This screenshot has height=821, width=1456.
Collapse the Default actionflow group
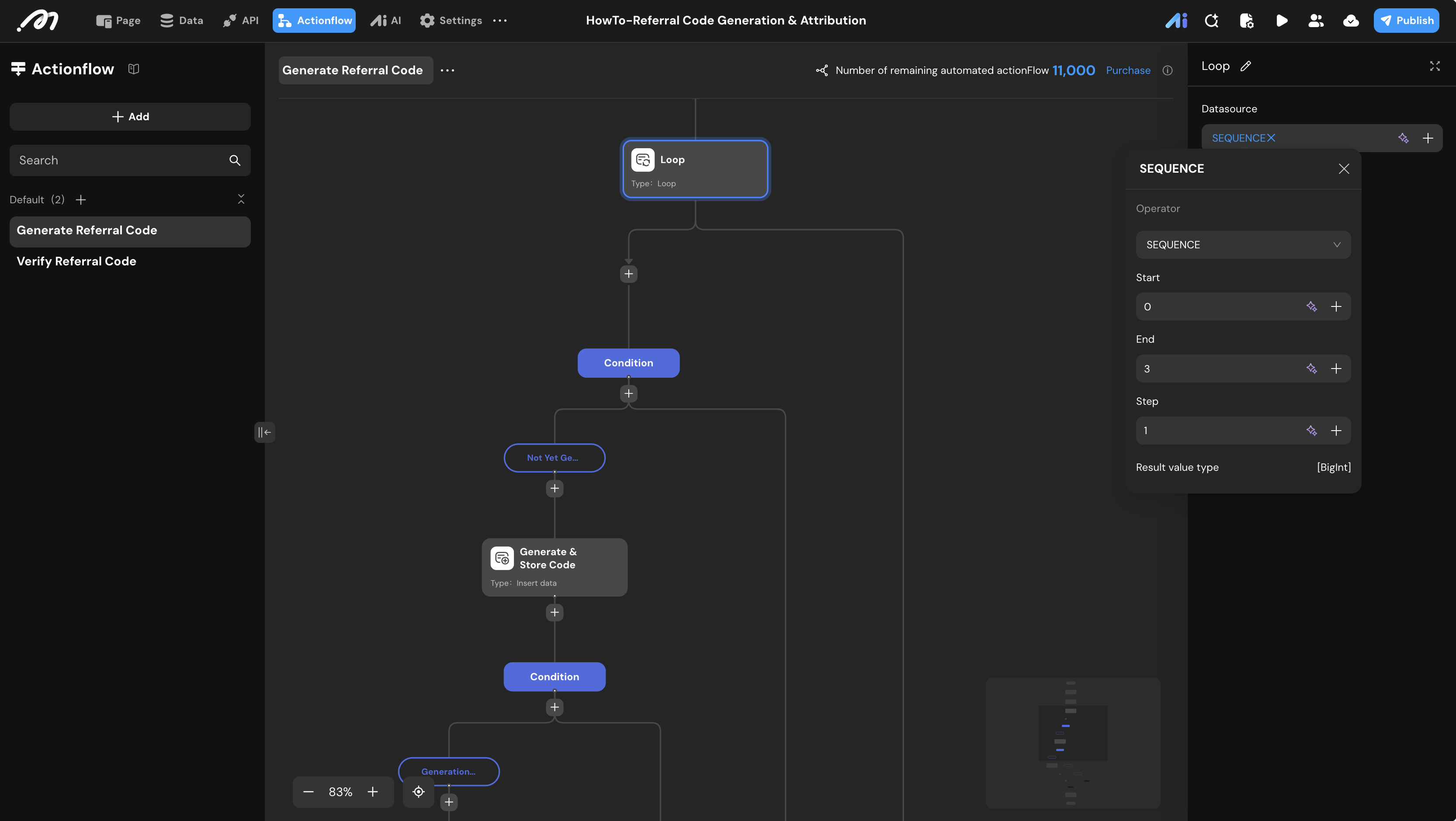pyautogui.click(x=241, y=199)
